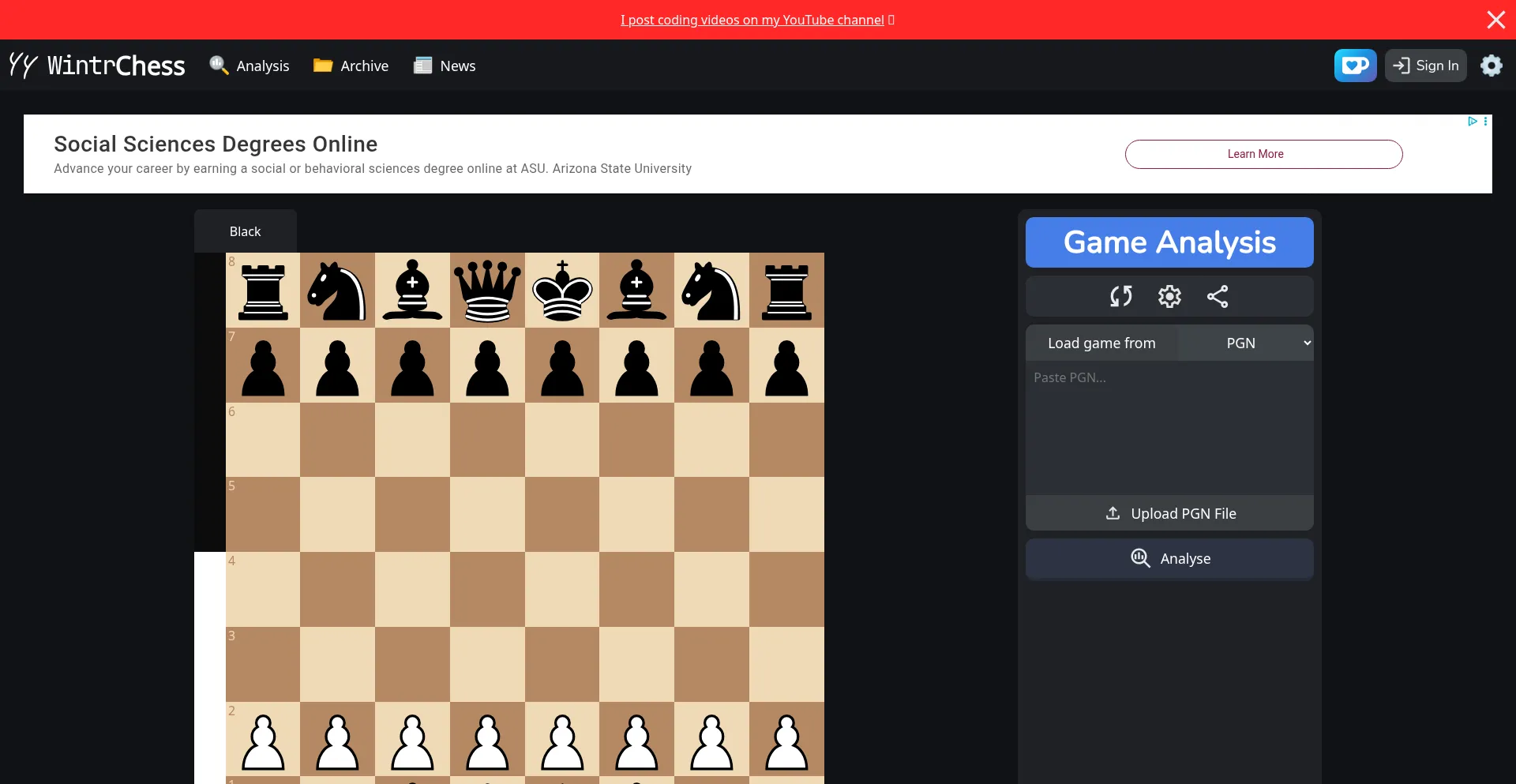The width and height of the screenshot is (1516, 784).
Task: Select the black rook on h8
Action: coord(786,291)
